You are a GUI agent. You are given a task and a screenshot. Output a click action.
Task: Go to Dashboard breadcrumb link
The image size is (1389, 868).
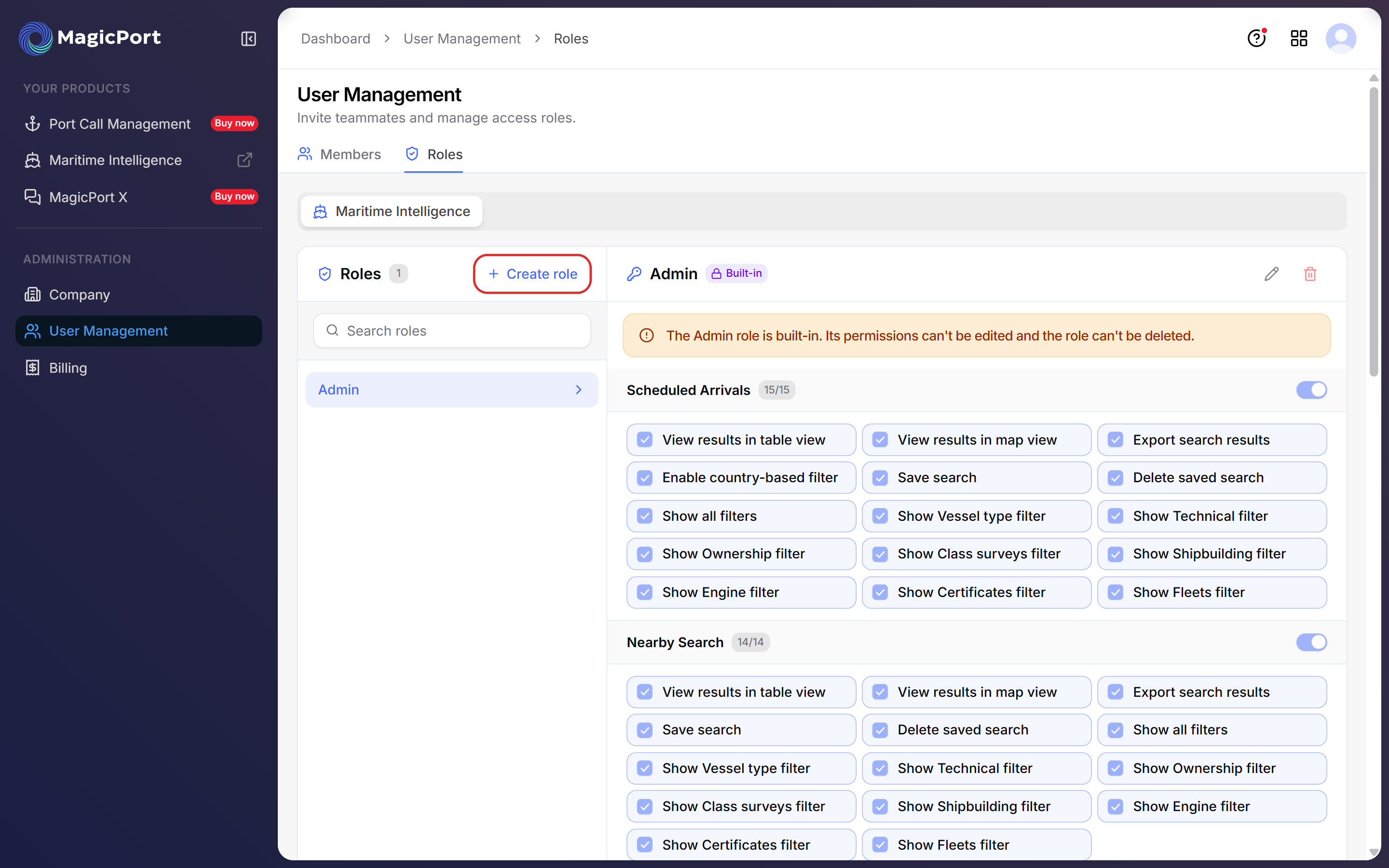point(336,39)
